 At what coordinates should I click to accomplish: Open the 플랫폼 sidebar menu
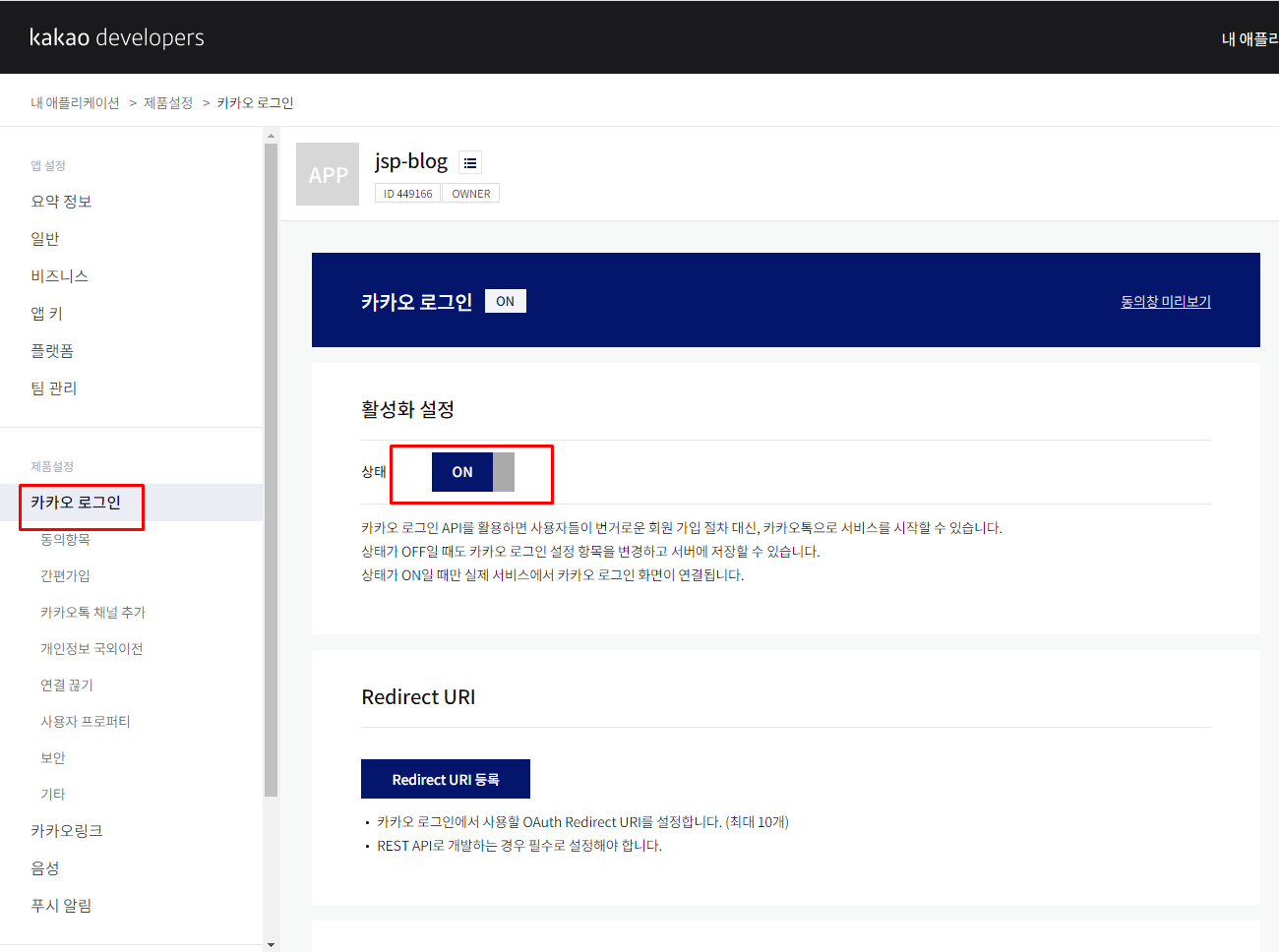tap(52, 351)
